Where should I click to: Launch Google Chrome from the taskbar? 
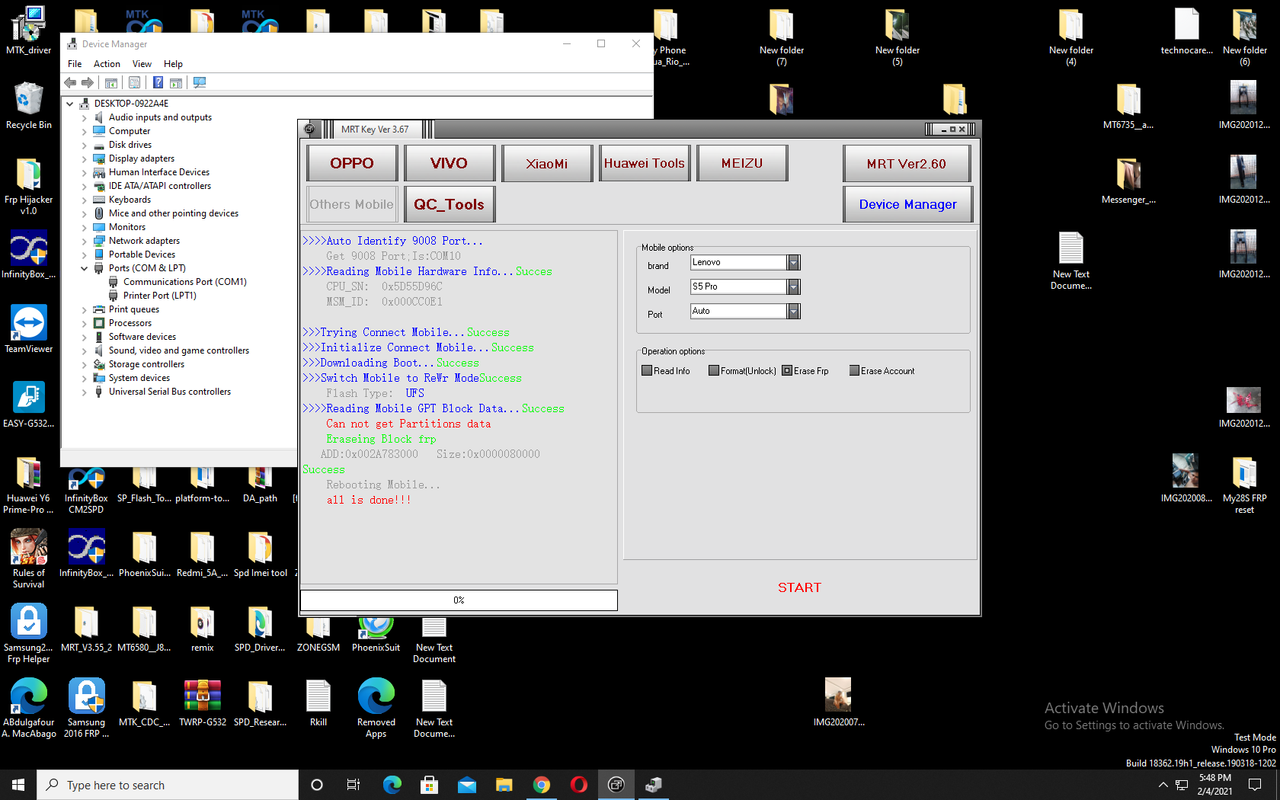click(541, 784)
